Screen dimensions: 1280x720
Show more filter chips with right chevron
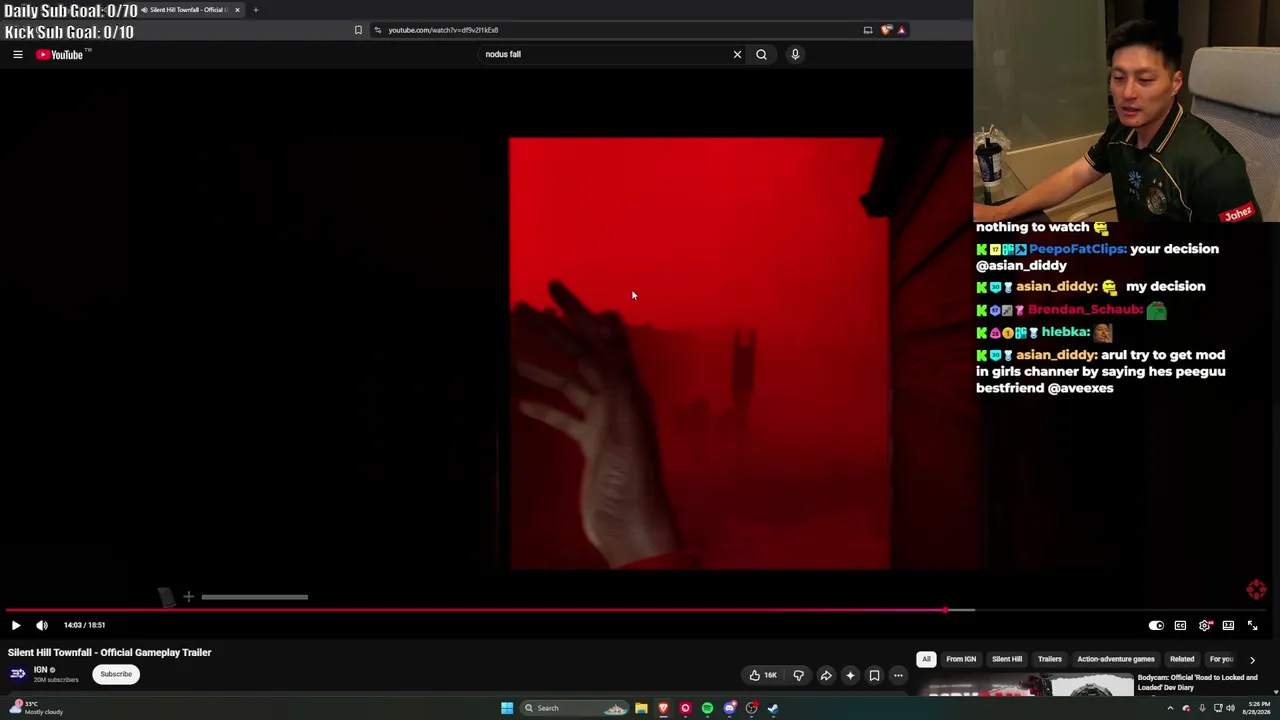tap(1252, 660)
